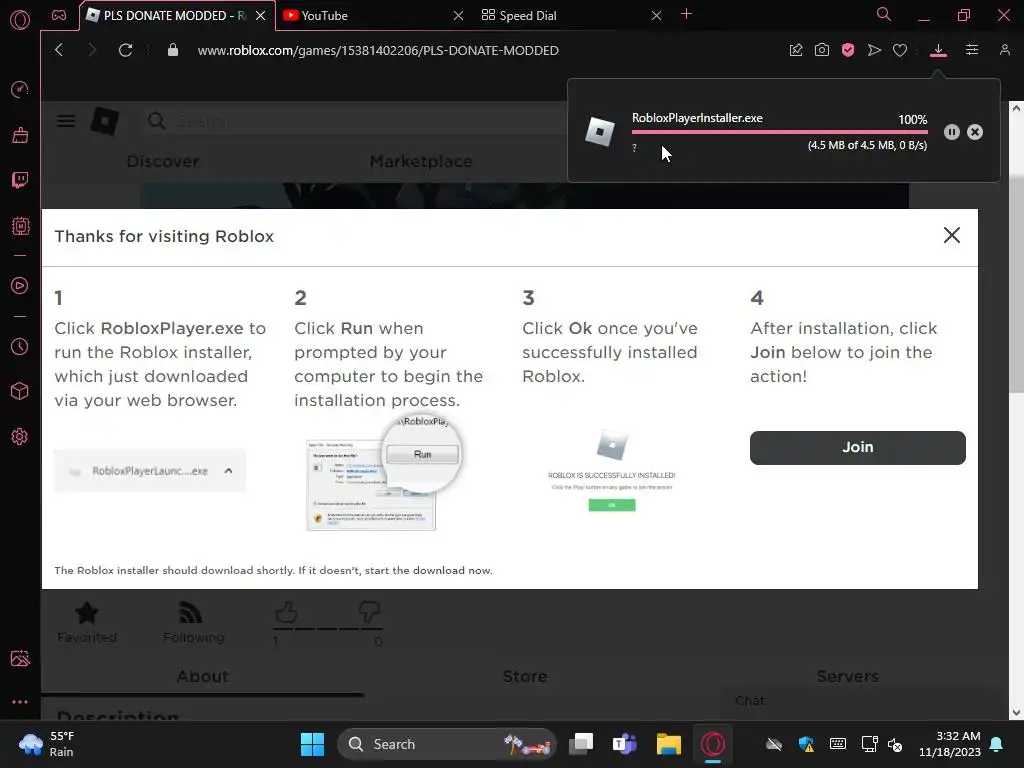Open the edit/share page icon
The width and height of the screenshot is (1024, 768).
(795, 50)
